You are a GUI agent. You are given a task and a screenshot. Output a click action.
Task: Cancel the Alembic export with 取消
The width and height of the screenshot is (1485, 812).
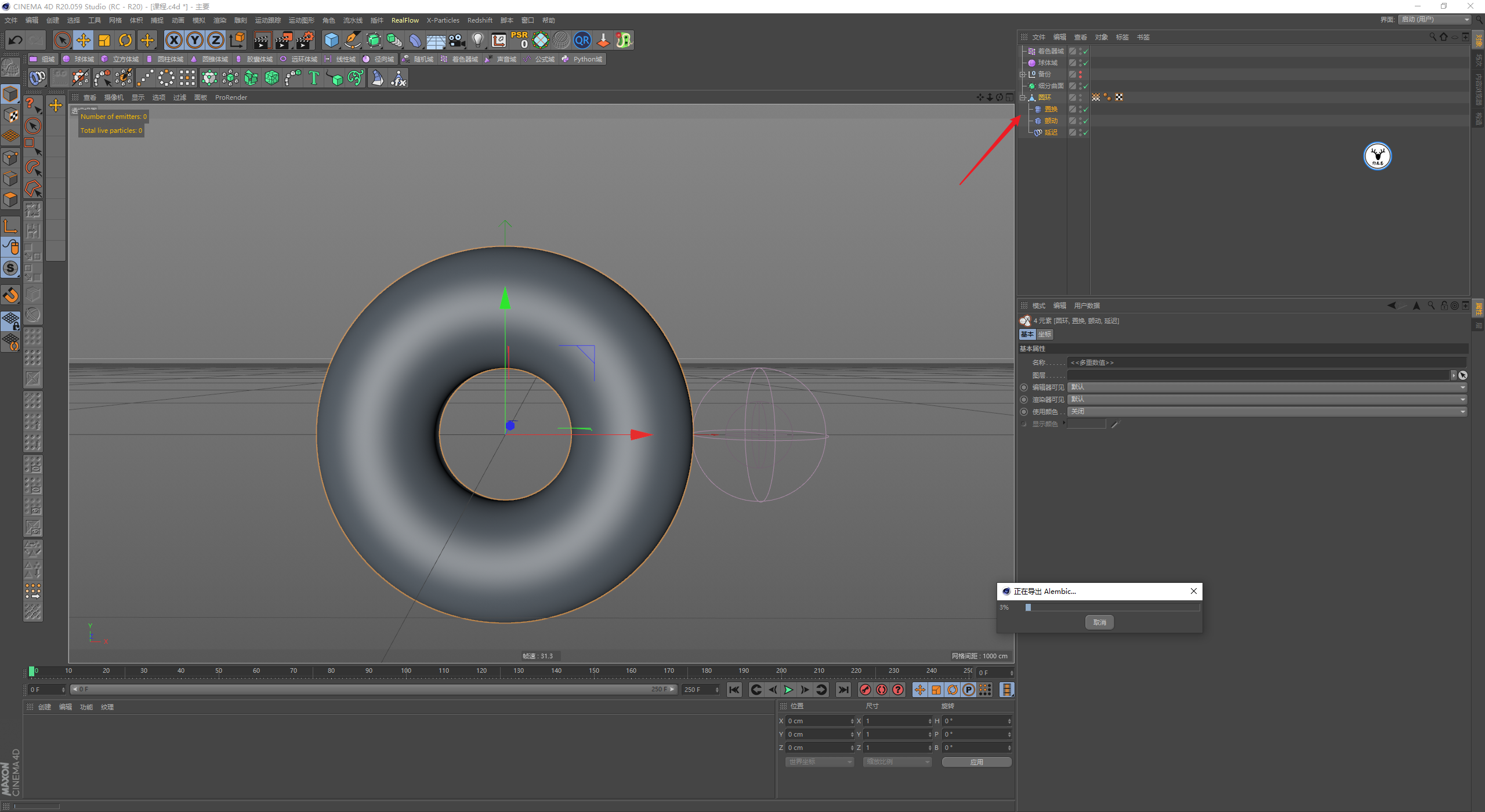click(x=1099, y=622)
